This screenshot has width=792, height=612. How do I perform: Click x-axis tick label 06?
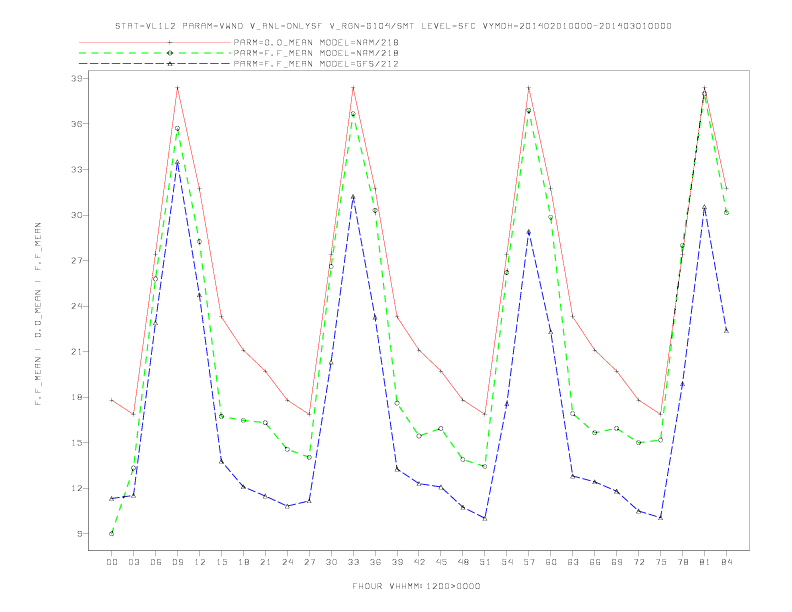click(156, 562)
